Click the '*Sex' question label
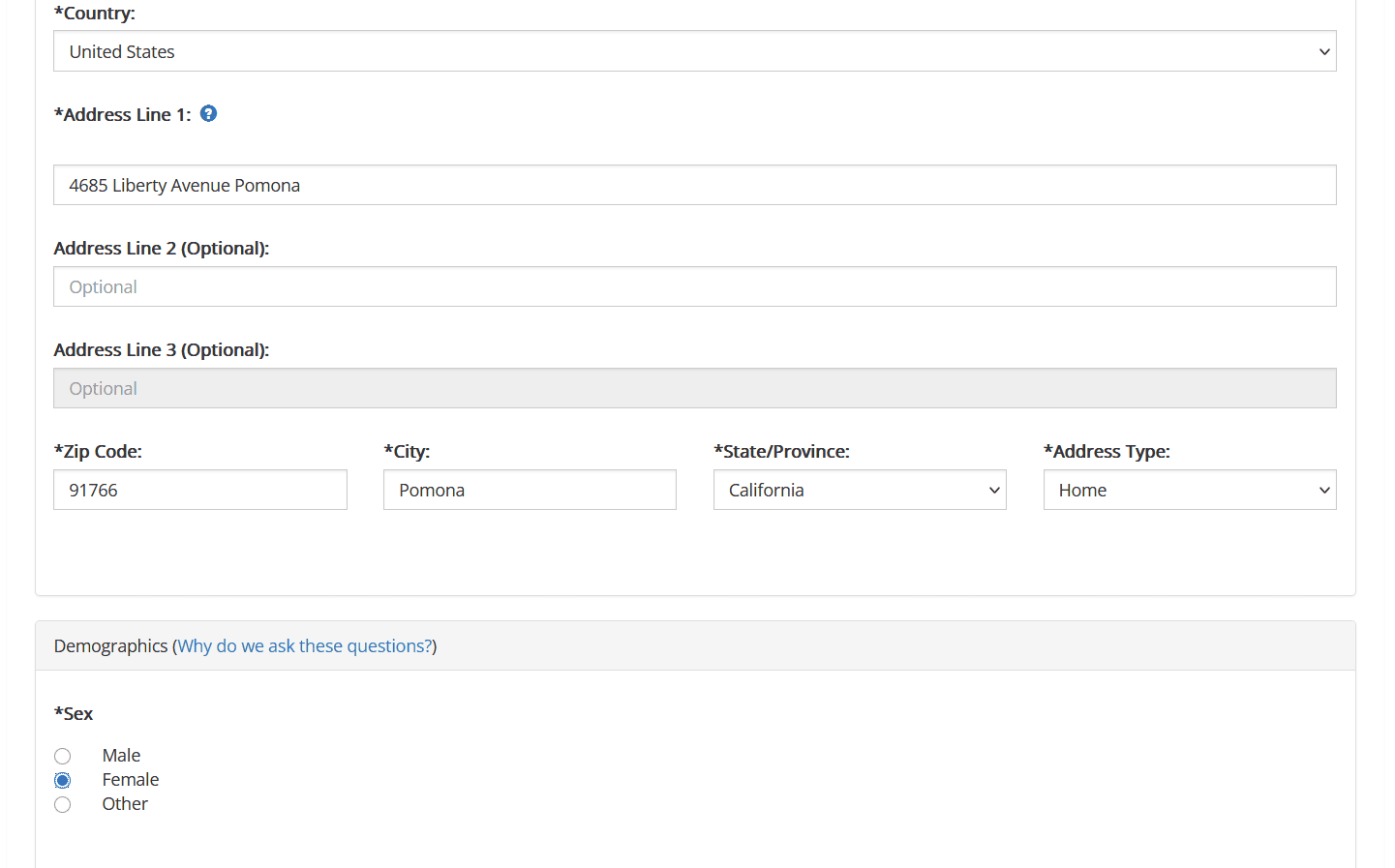The height and width of the screenshot is (868, 1395). (74, 714)
